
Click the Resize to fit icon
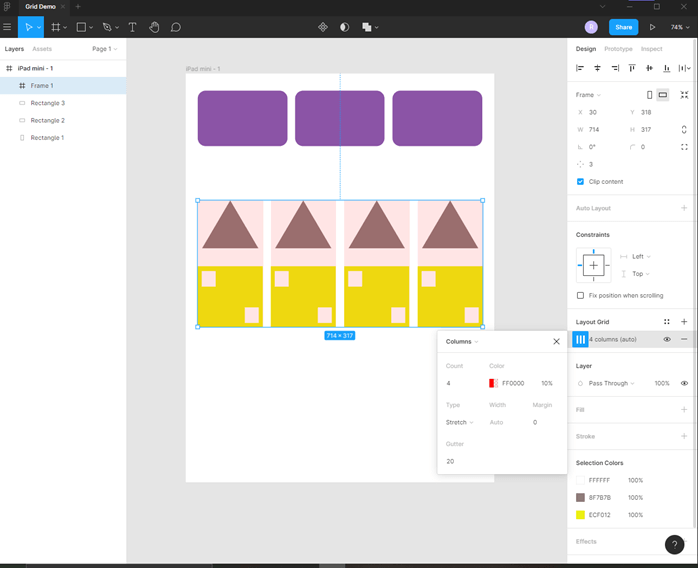pyautogui.click(x=684, y=95)
